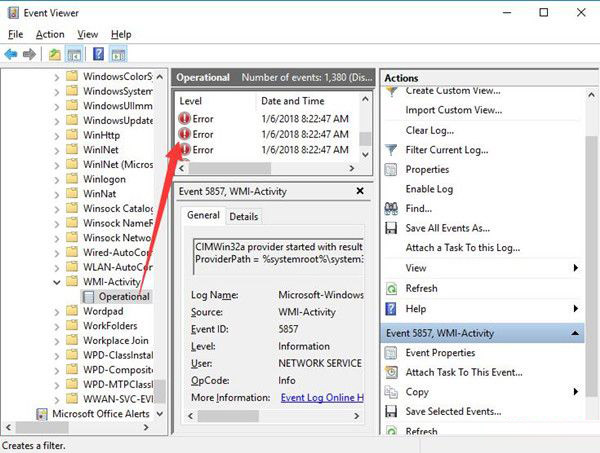
Task: Click the event description text box
Action: coord(279,256)
